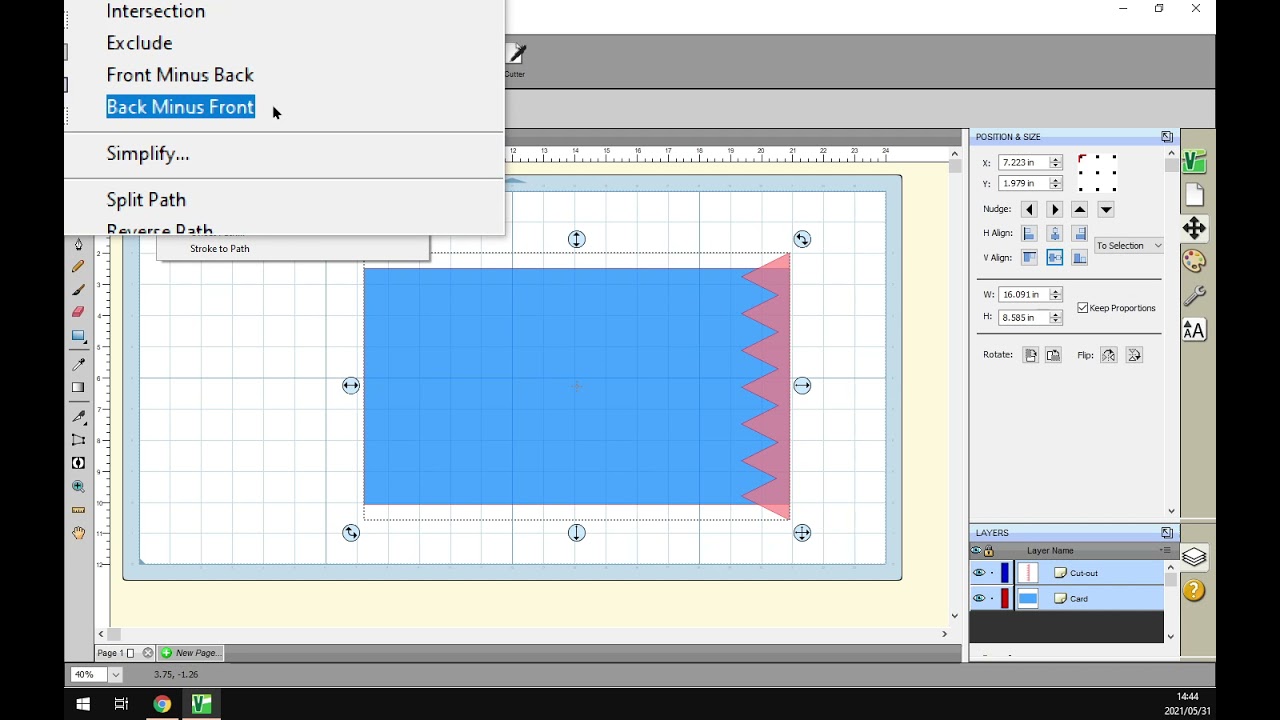The width and height of the screenshot is (1280, 720).
Task: Open the Layers stack side panel
Action: tap(1194, 557)
